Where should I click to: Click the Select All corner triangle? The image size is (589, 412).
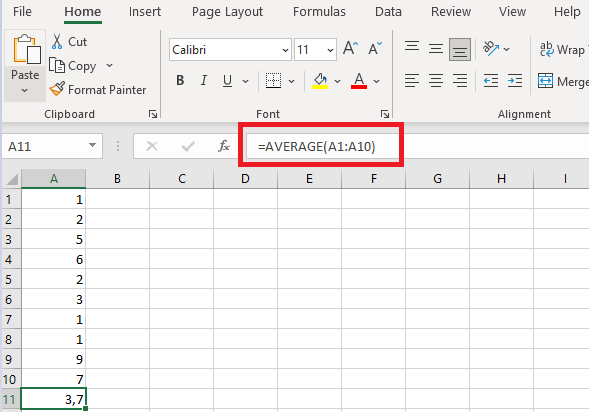(12, 179)
